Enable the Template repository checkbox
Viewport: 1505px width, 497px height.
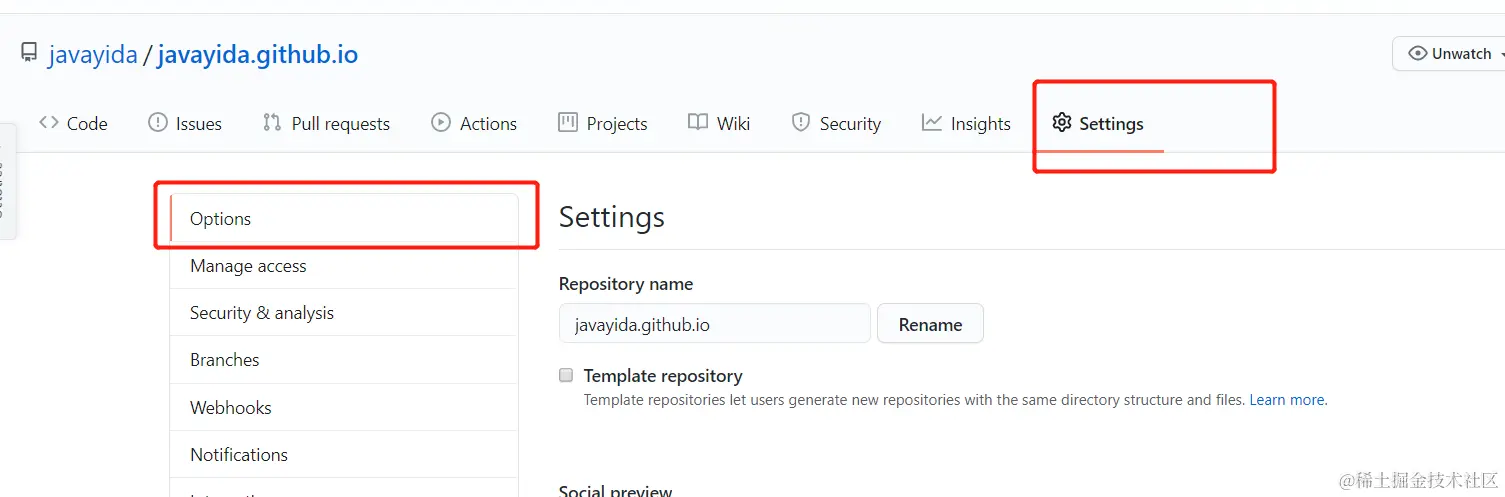[566, 376]
